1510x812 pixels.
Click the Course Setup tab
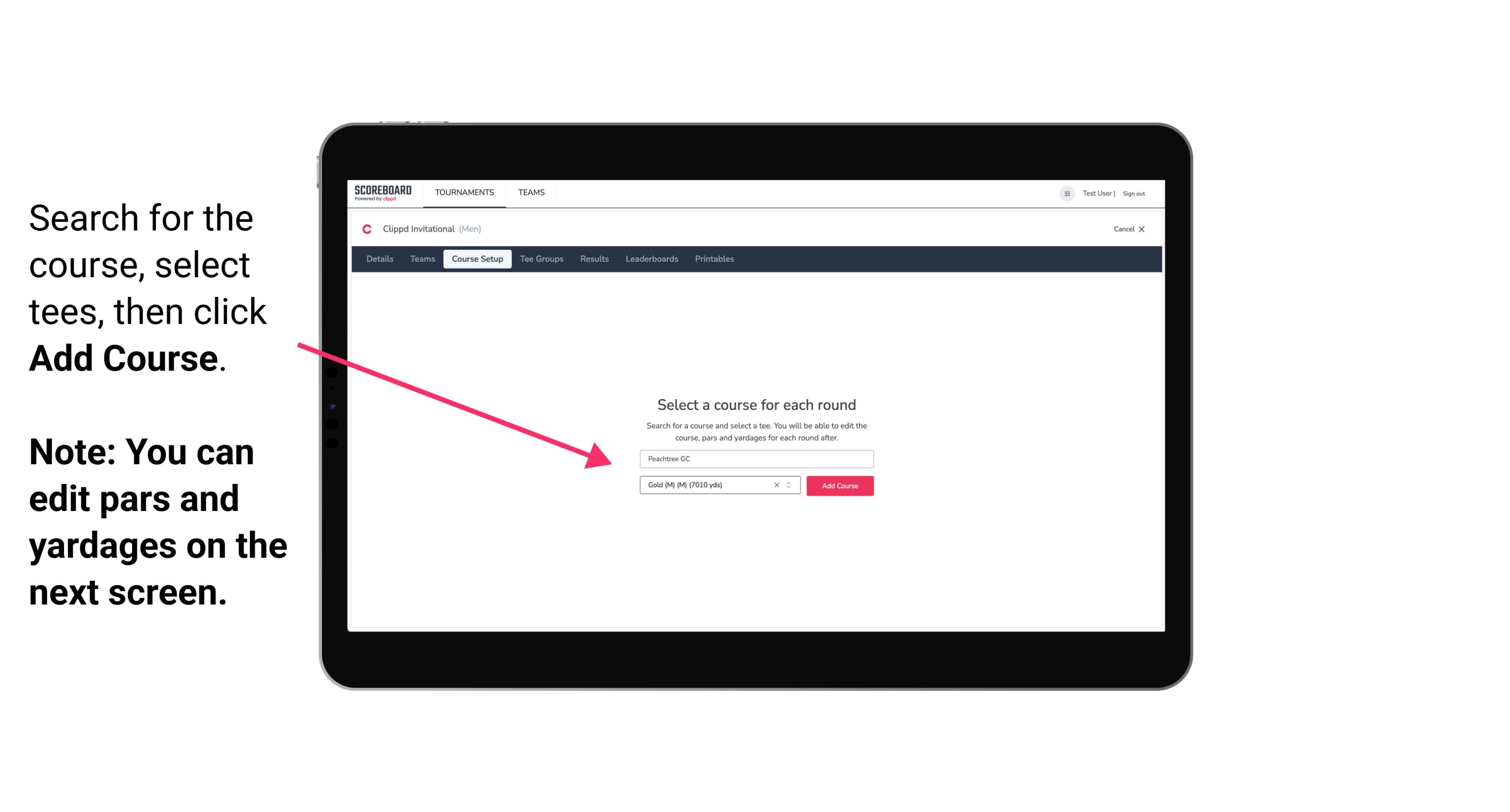point(477,259)
